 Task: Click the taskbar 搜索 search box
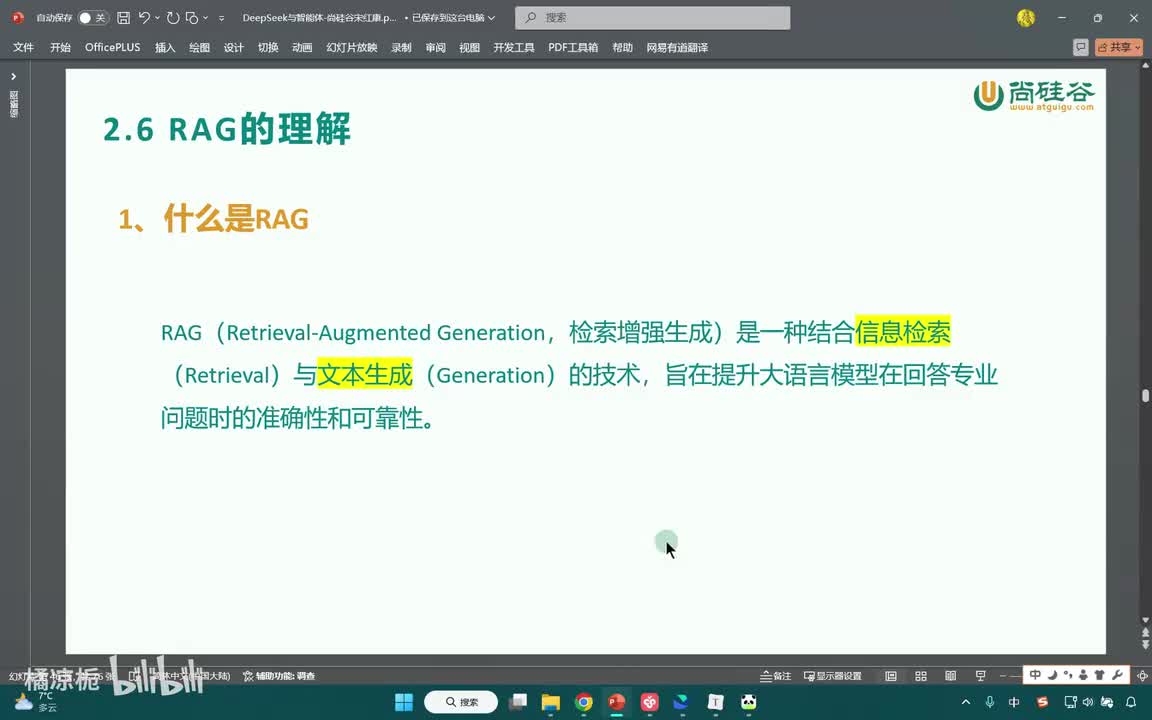click(x=461, y=702)
